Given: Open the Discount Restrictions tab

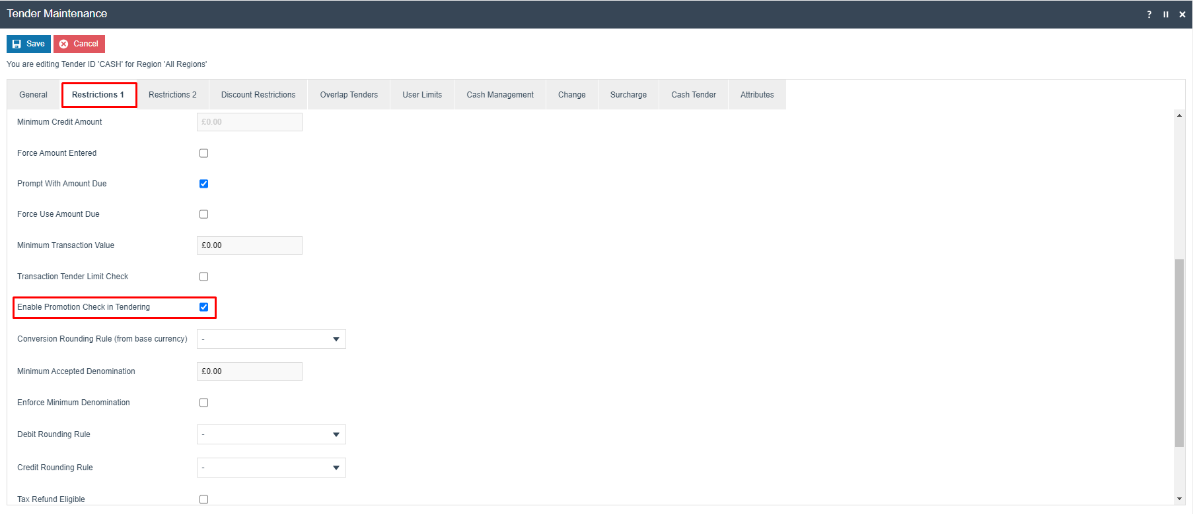Looking at the screenshot, I should 258,95.
